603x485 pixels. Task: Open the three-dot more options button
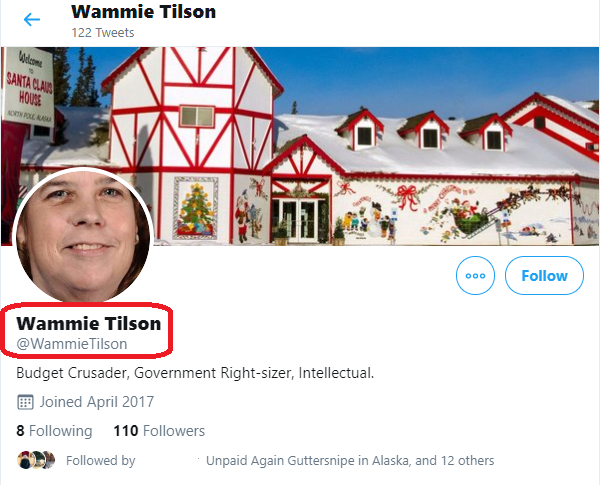click(x=475, y=275)
